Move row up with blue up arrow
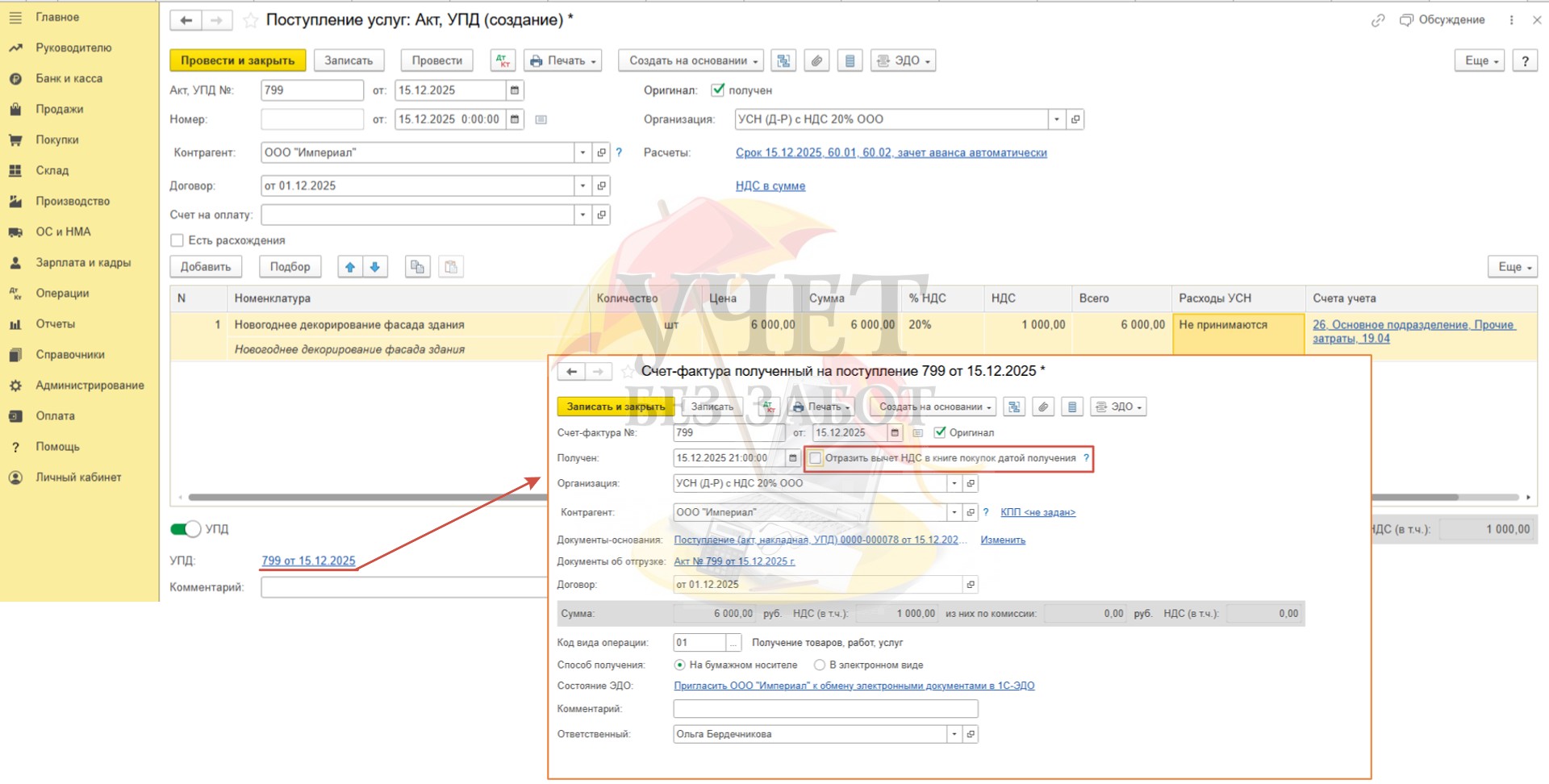The width and height of the screenshot is (1549, 784). point(350,267)
